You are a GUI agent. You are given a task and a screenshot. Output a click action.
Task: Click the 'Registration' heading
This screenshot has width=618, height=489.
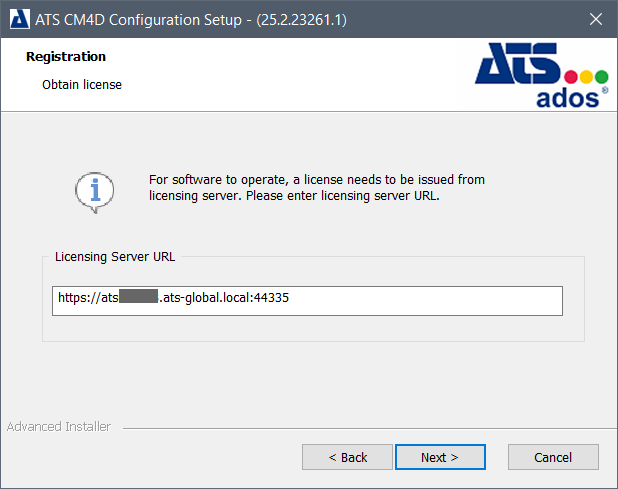point(66,57)
